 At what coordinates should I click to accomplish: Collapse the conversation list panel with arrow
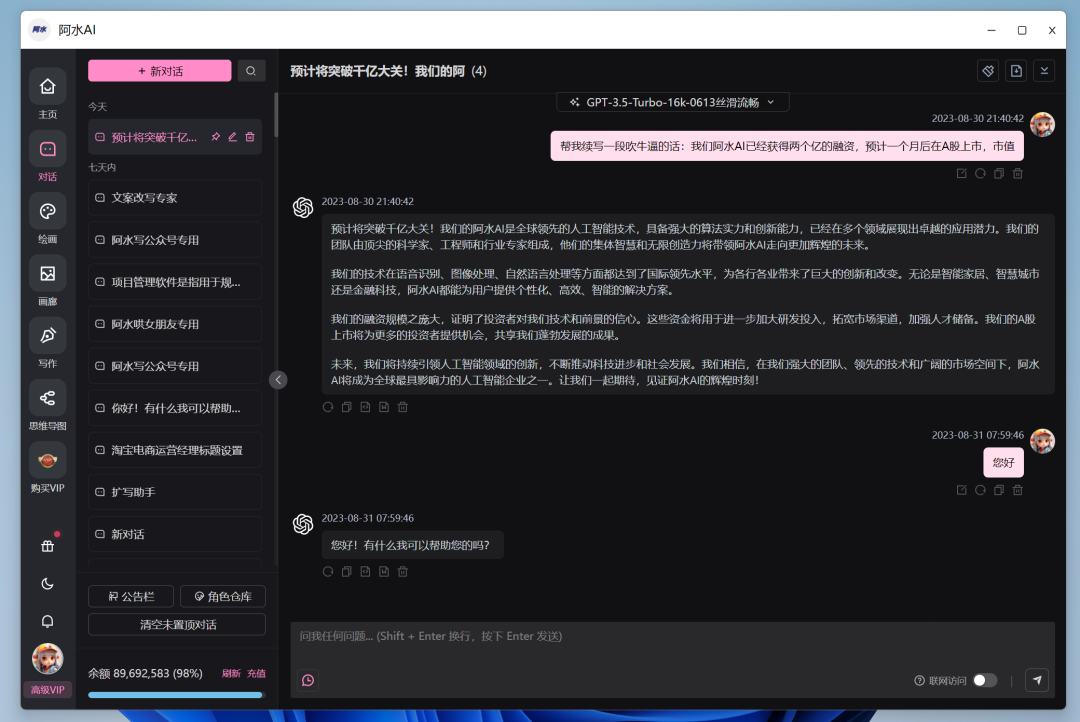pos(278,380)
